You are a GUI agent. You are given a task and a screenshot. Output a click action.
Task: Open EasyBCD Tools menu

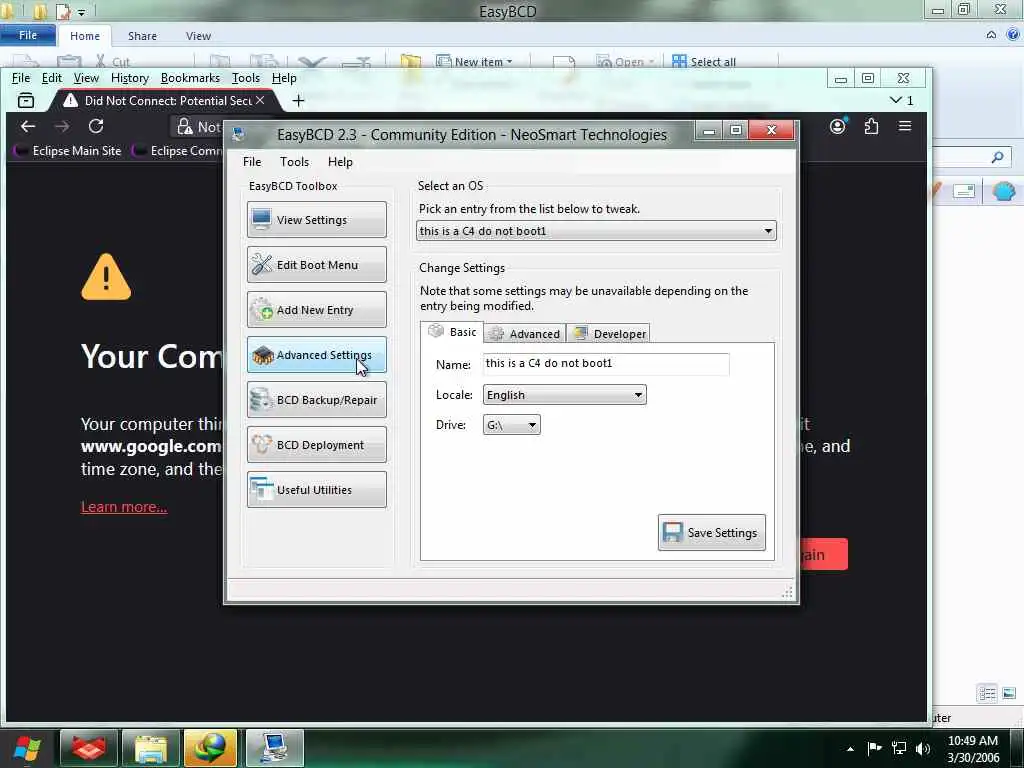point(295,161)
